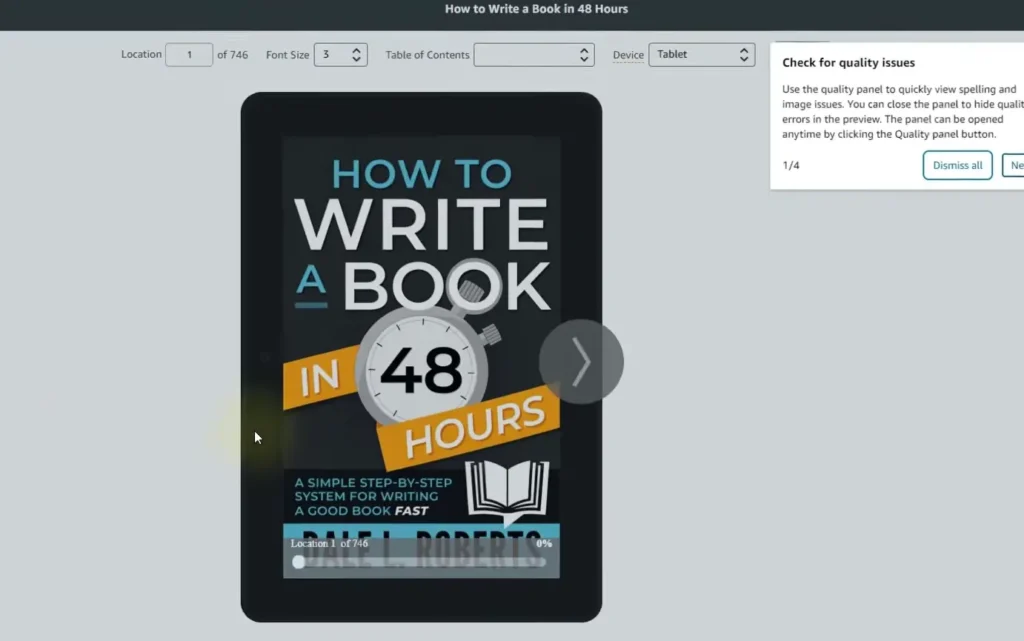Click the Location number input field
The image size is (1024, 641).
189,55
